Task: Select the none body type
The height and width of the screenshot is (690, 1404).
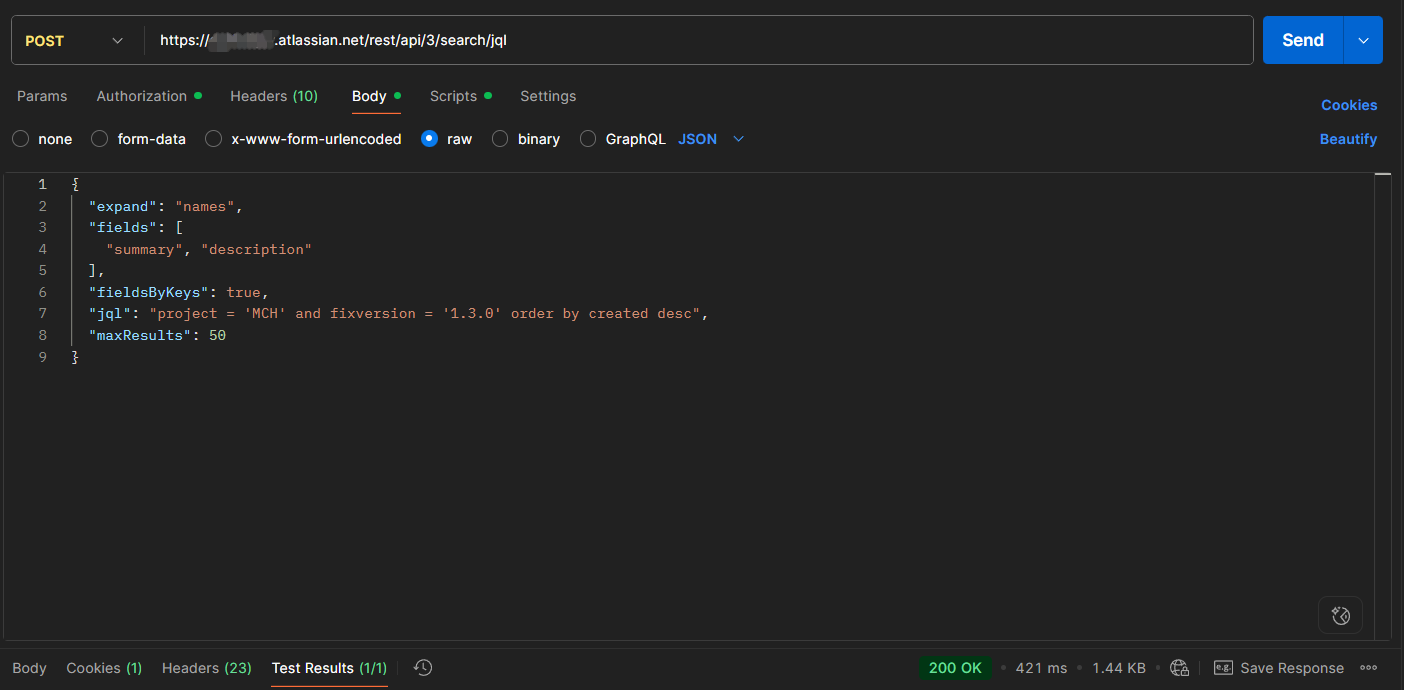Action: (x=21, y=139)
